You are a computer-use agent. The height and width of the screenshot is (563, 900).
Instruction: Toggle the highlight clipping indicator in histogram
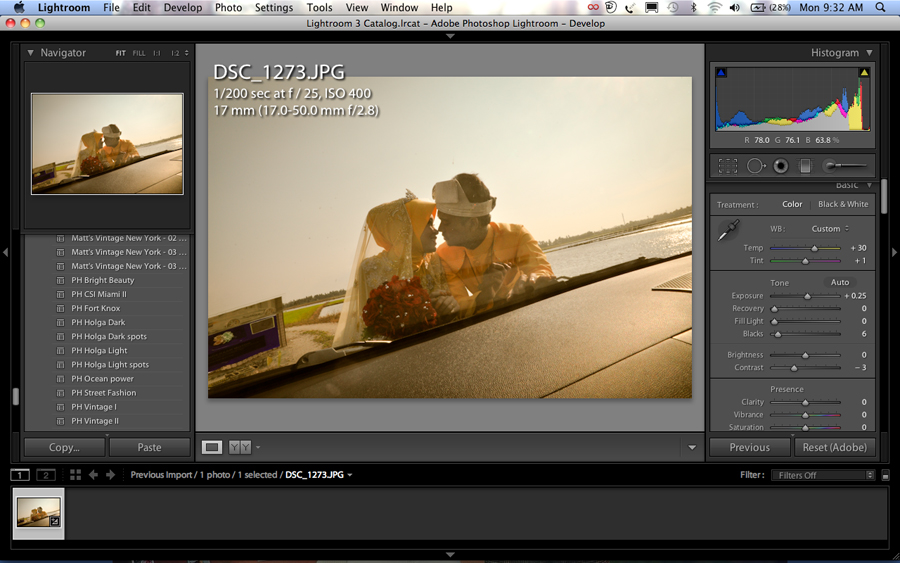pos(864,73)
